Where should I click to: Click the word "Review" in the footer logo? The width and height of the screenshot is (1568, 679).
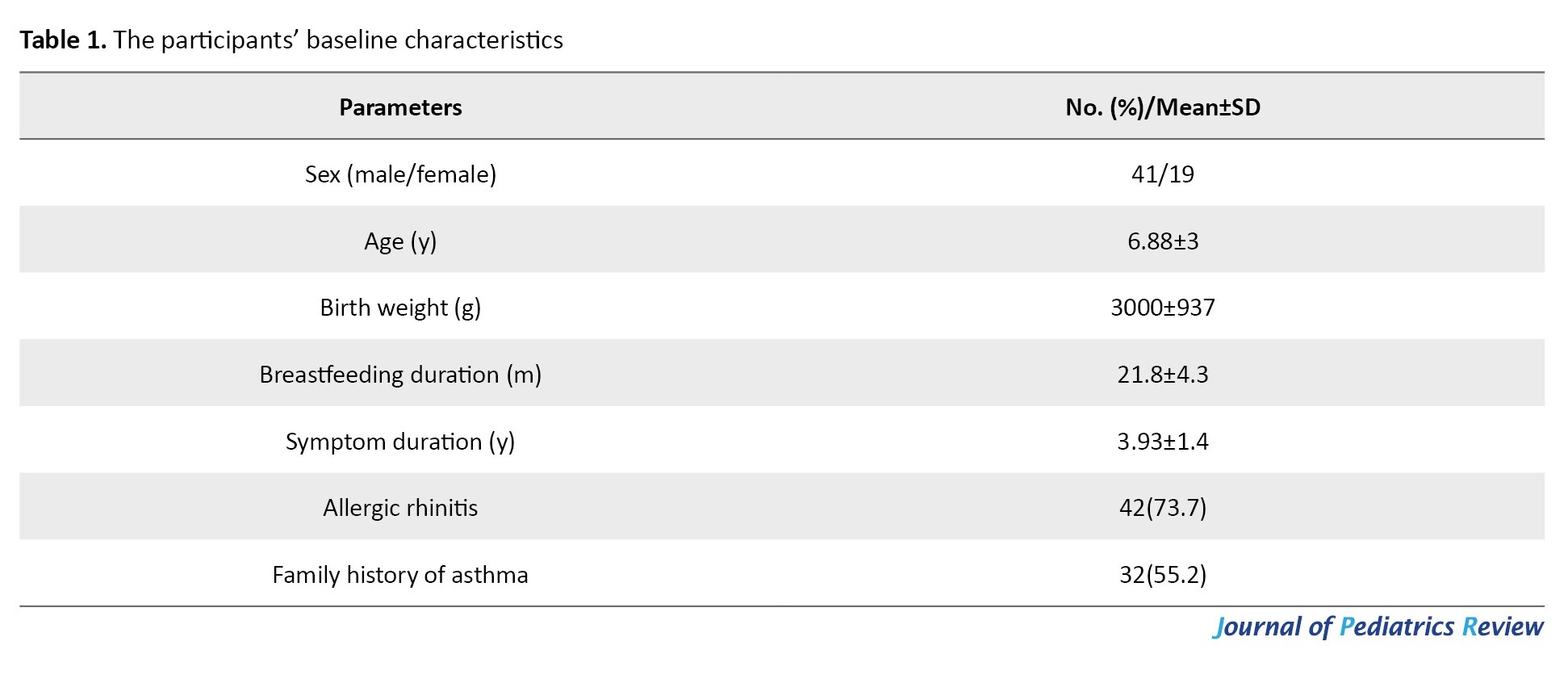1503,627
